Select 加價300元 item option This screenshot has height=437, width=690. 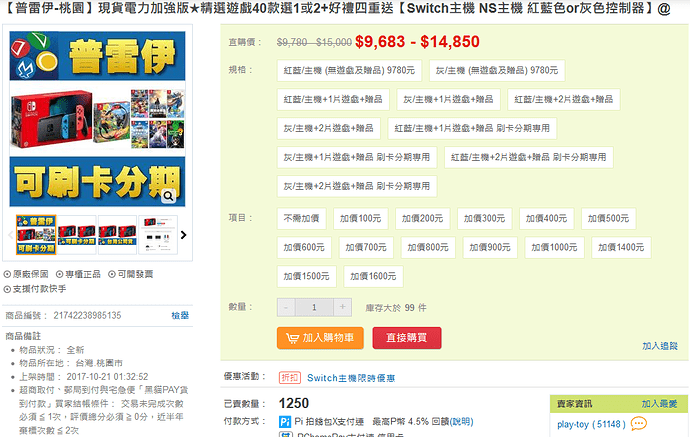[484, 219]
